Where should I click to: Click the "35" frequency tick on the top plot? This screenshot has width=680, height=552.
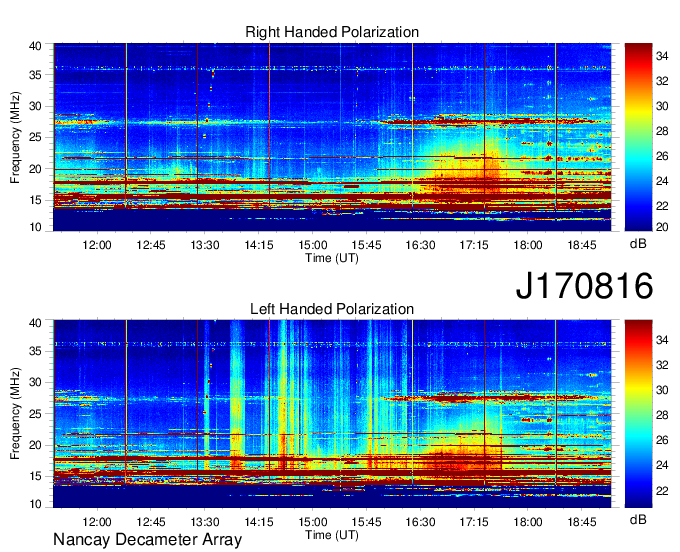point(35,75)
